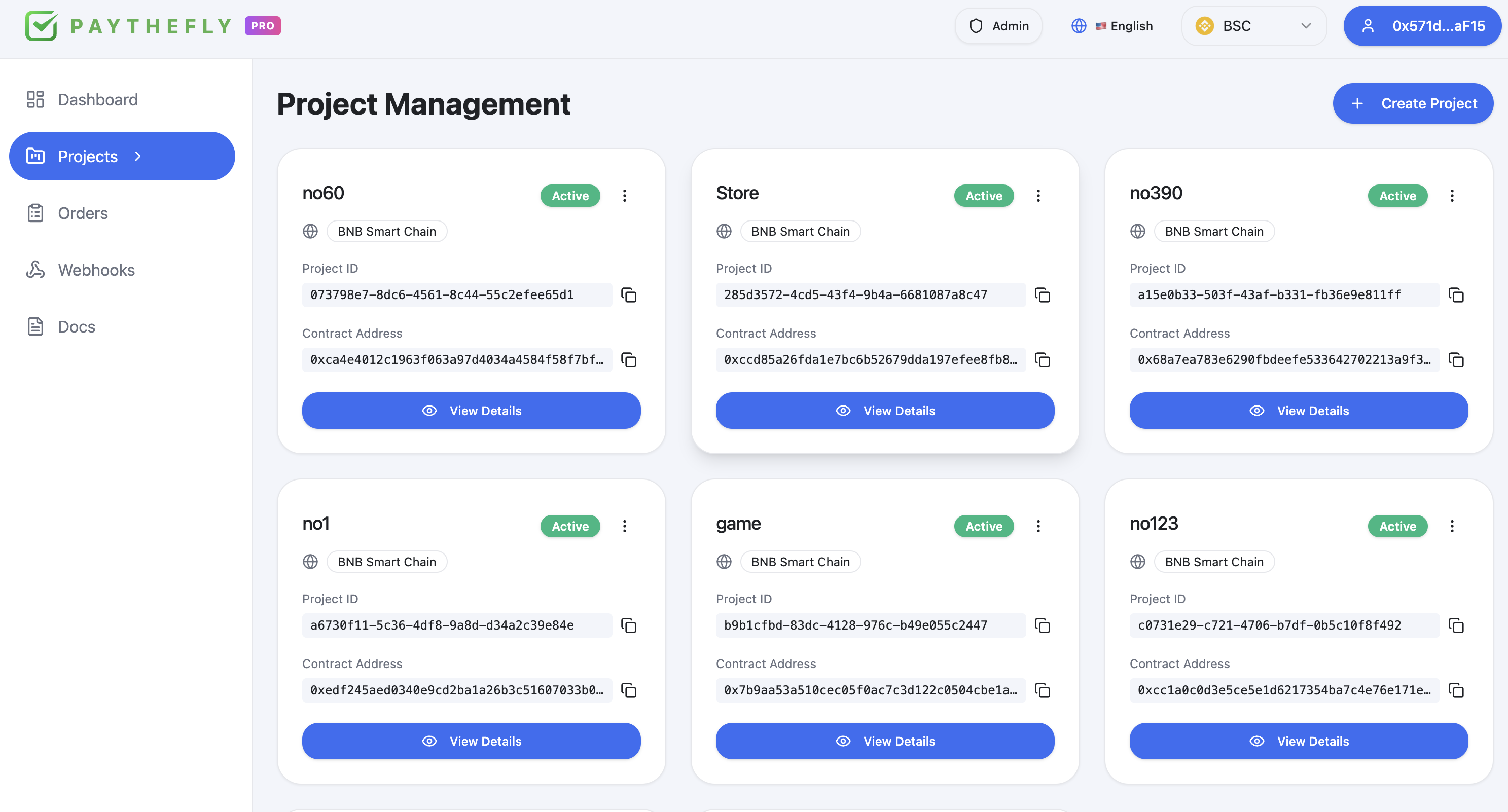This screenshot has width=1508, height=812.
Task: Click the globe language icon
Action: click(x=1079, y=26)
